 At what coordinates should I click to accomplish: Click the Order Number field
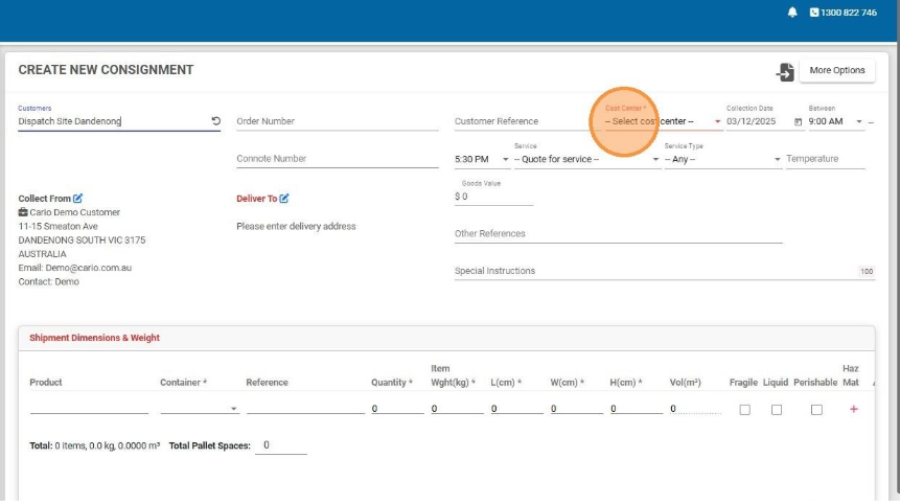[x=337, y=122]
